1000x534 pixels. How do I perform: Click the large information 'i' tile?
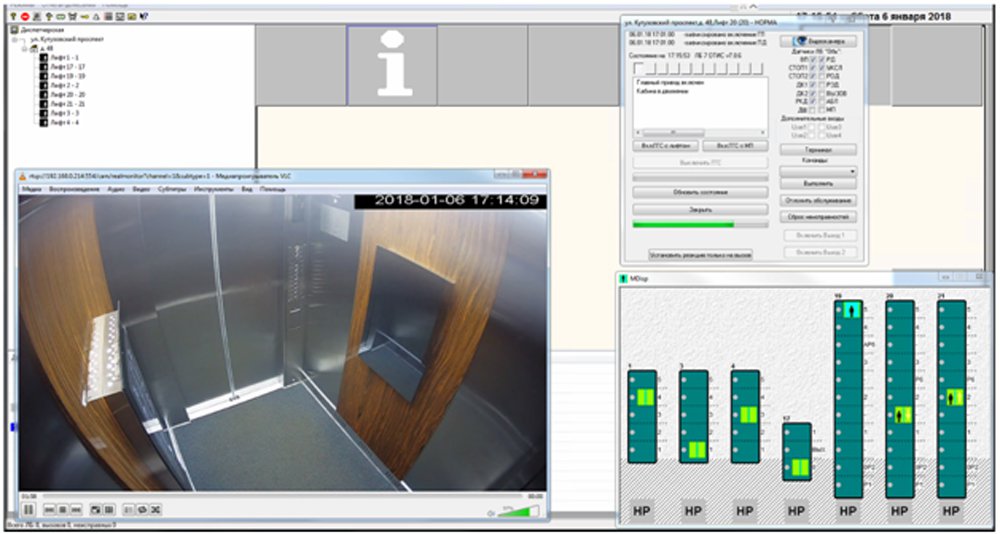tap(391, 64)
